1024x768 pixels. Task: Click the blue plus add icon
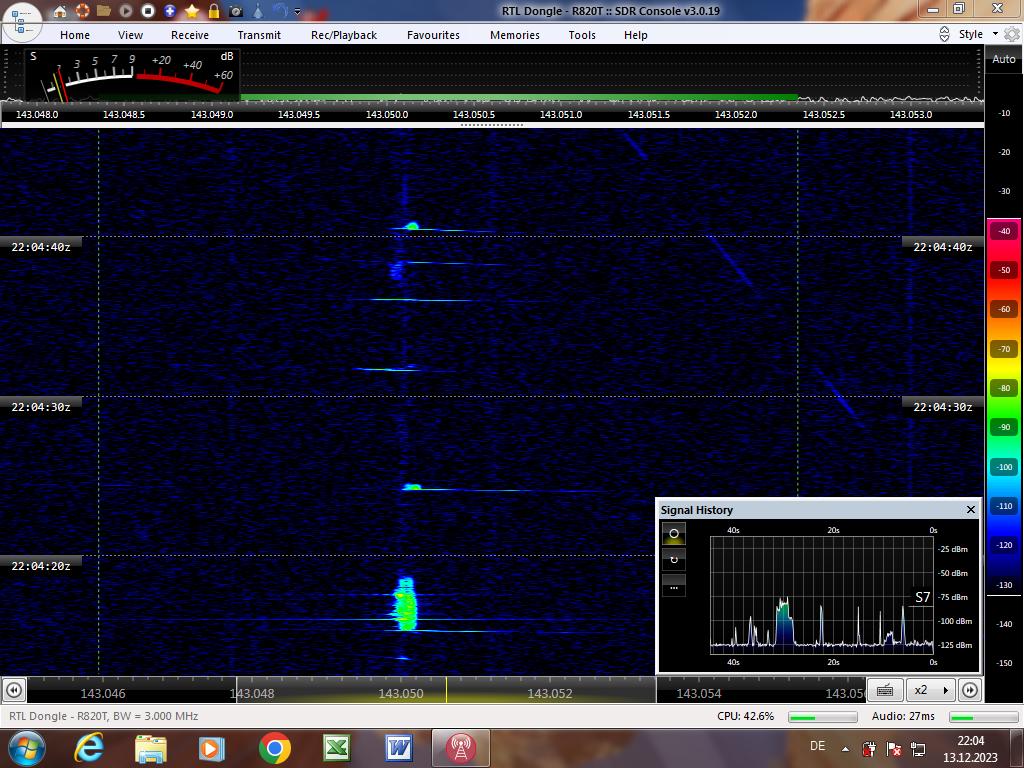170,11
